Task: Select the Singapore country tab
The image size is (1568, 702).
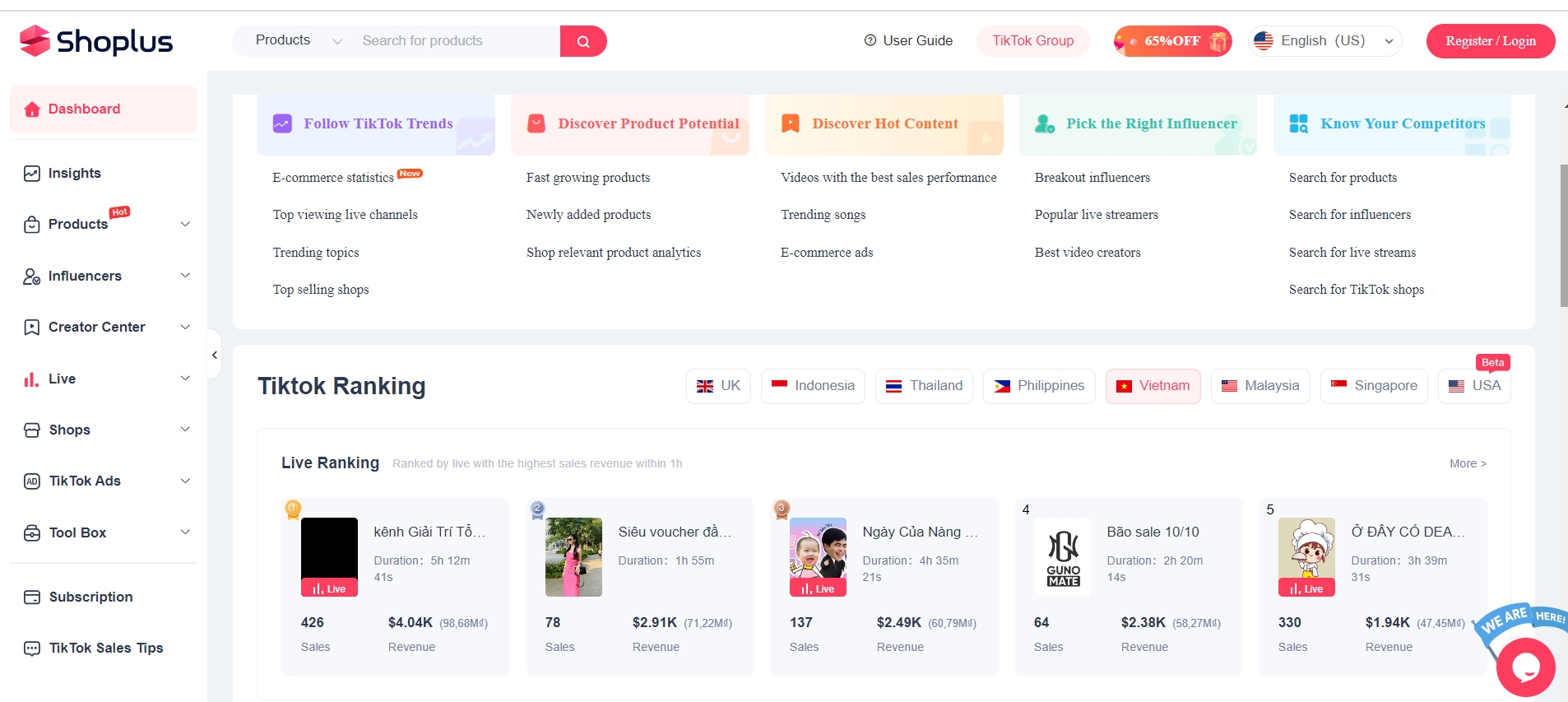Action: (x=1374, y=386)
